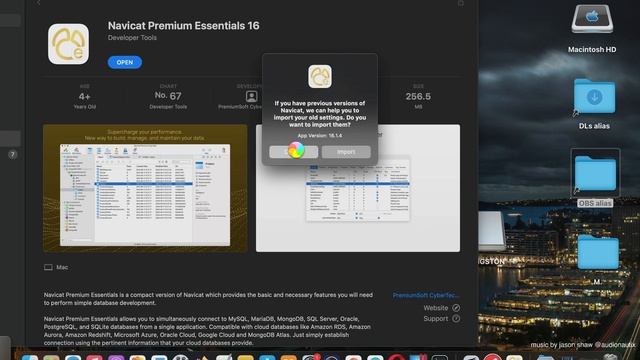Click the Navicat icon inside the import dialog
Image resolution: width=640 pixels, height=360 pixels.
[x=320, y=76]
